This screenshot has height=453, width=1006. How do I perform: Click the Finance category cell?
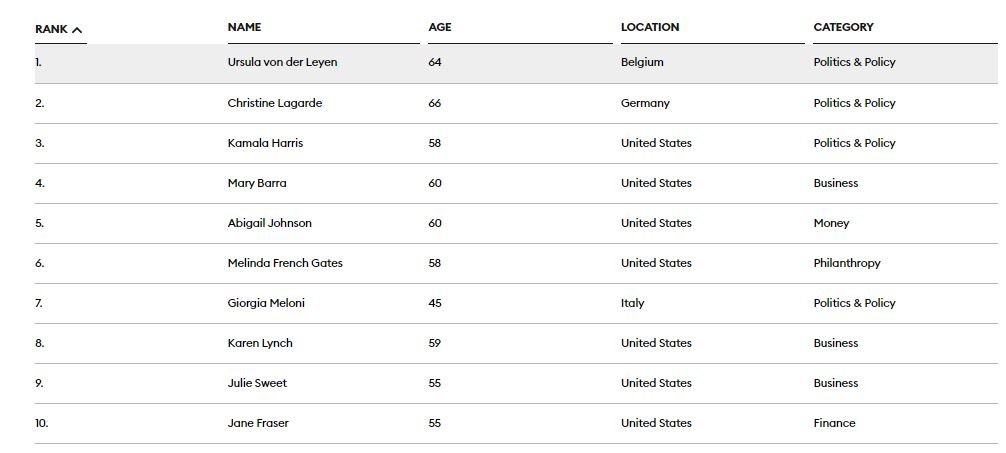(x=834, y=423)
